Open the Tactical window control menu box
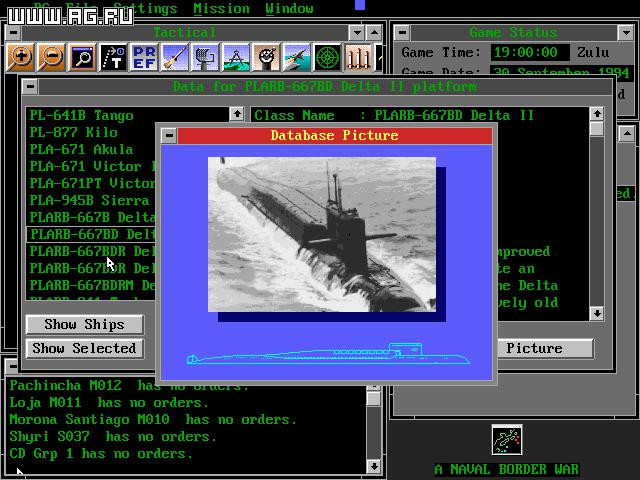This screenshot has width=640, height=480. pos(13,32)
